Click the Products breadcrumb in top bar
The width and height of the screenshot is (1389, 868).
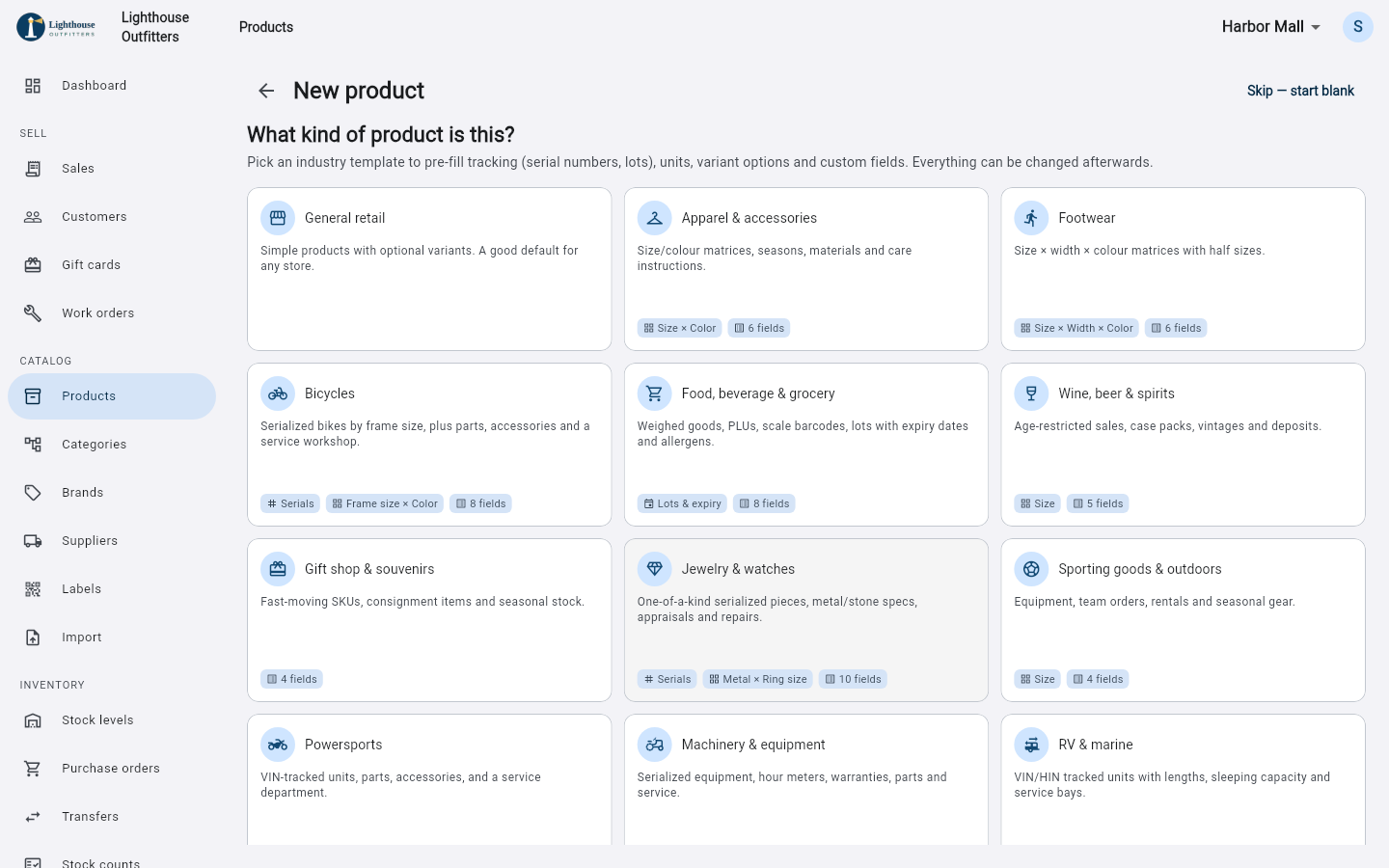click(x=266, y=27)
